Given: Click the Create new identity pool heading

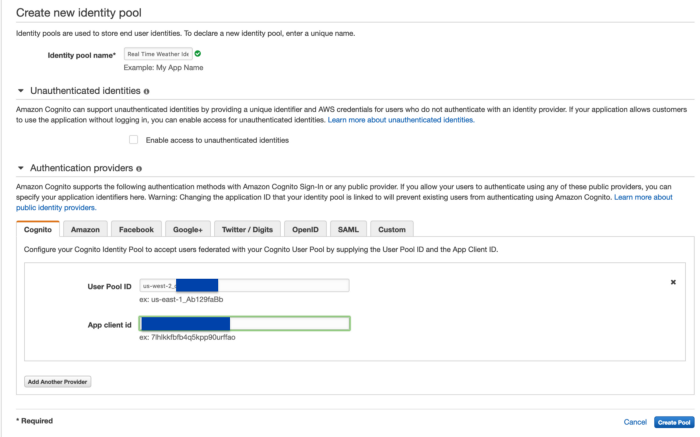Looking at the screenshot, I should 79,12.
